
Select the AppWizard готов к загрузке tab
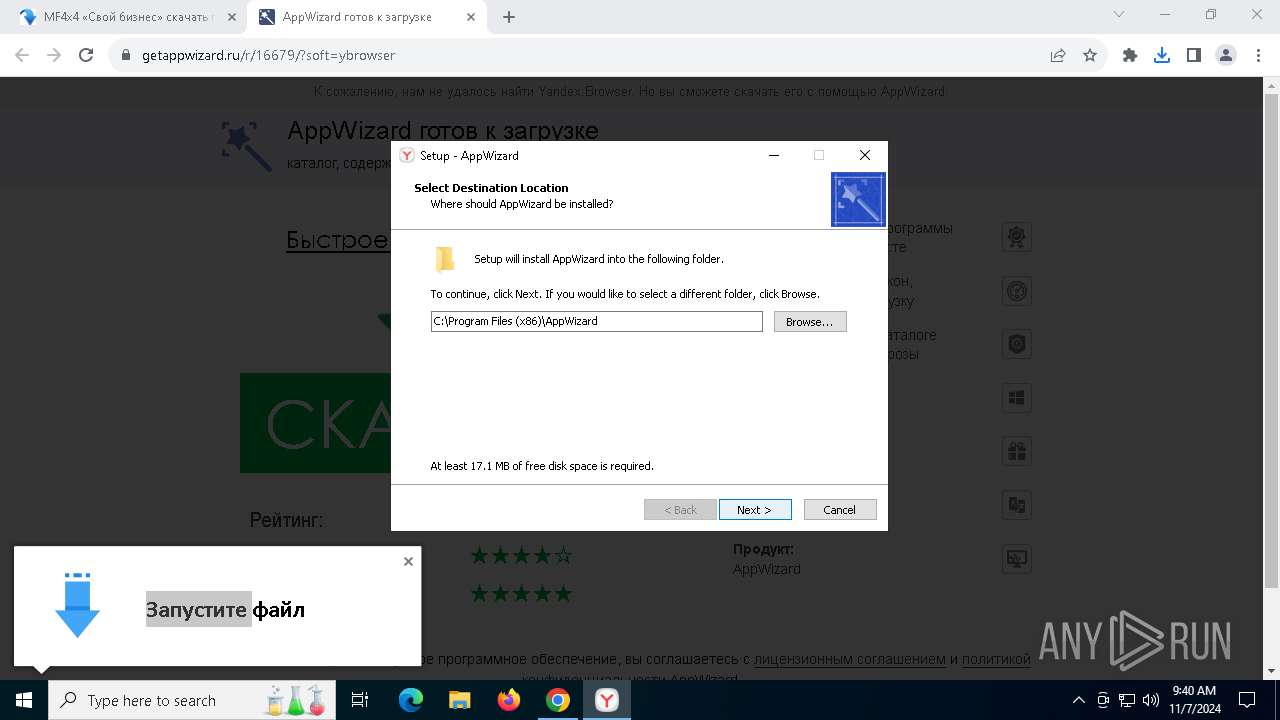click(x=369, y=17)
